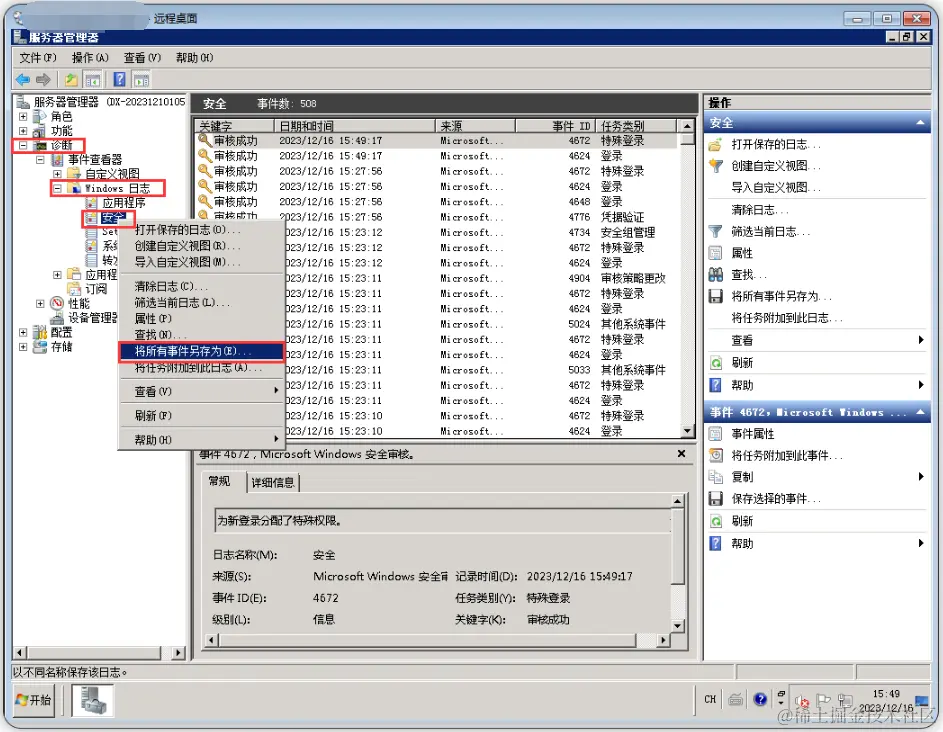Viewport: 943px width, 732px height.
Task: Select 功能 node in the tree
Action: pyautogui.click(x=61, y=131)
